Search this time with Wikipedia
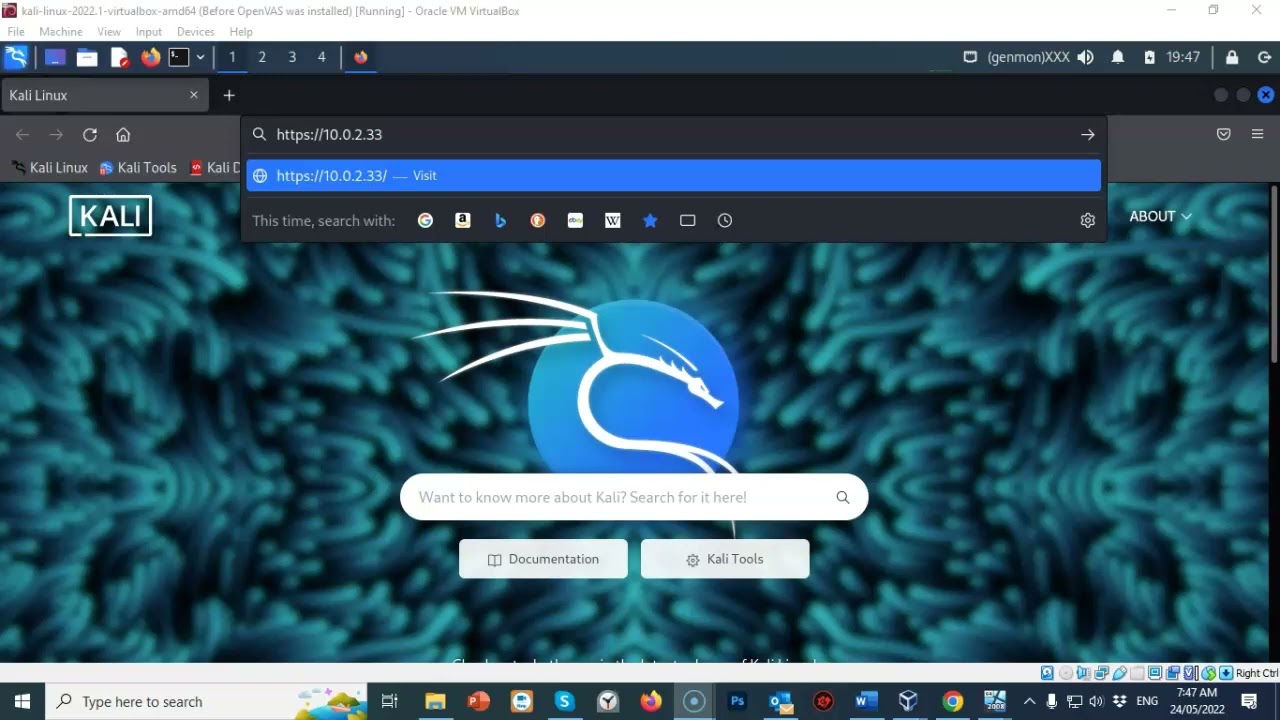This screenshot has width=1280, height=720. coord(613,220)
